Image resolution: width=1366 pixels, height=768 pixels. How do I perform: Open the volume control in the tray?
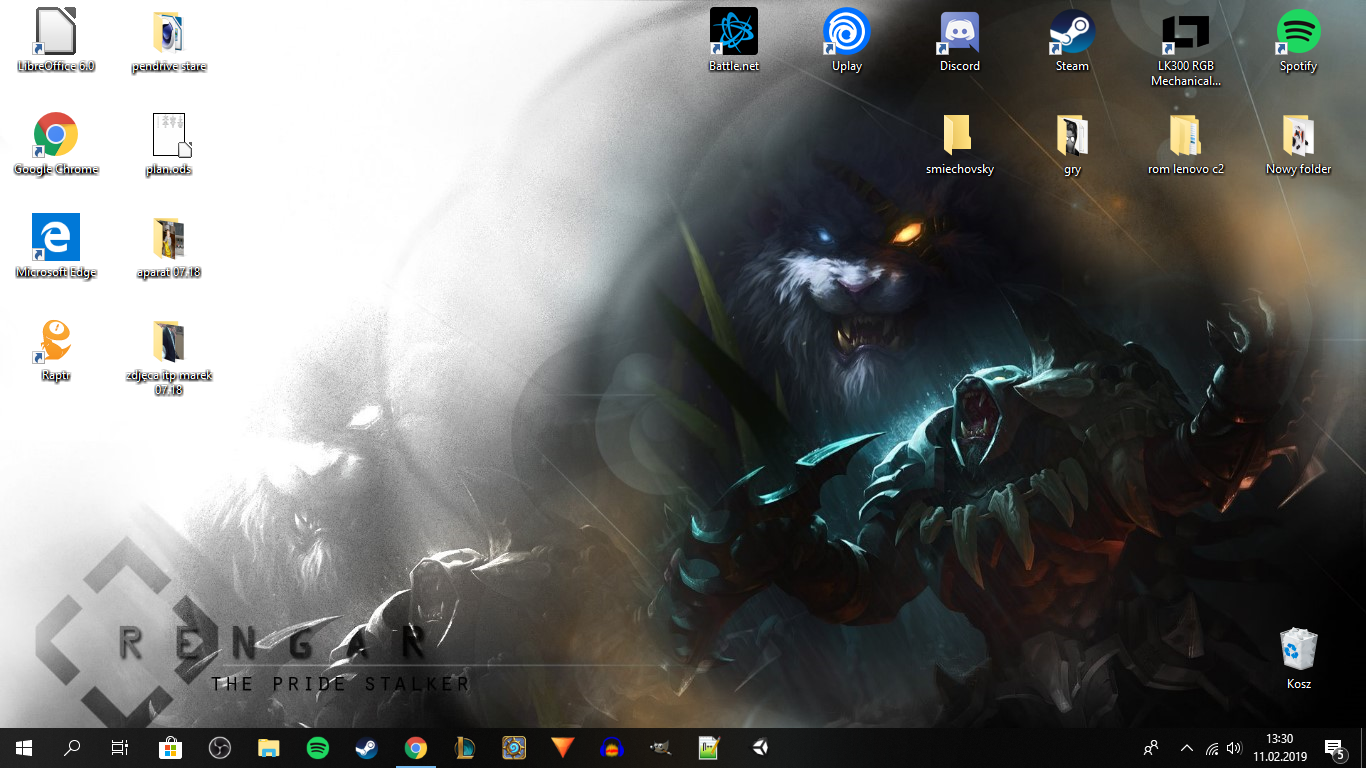click(x=1234, y=747)
